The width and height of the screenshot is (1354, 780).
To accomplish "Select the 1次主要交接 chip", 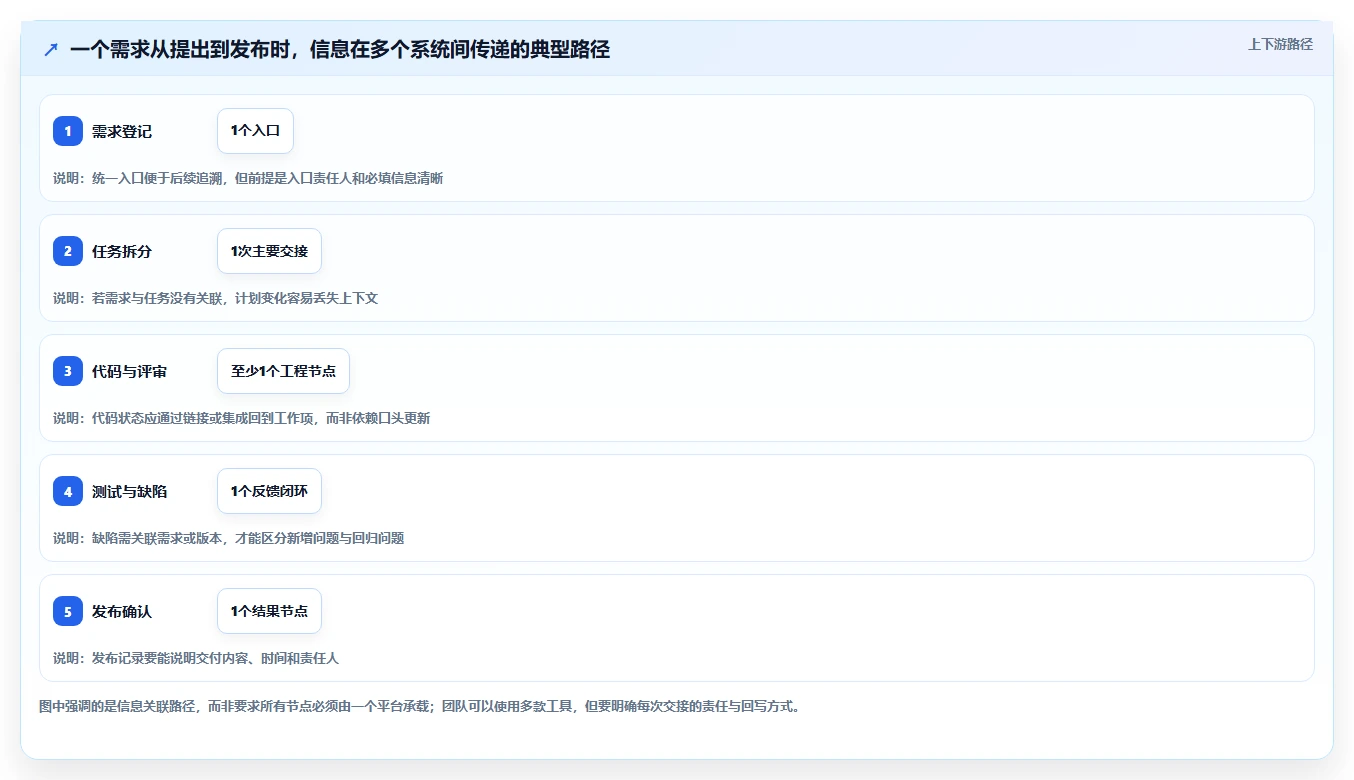I will pyautogui.click(x=269, y=251).
